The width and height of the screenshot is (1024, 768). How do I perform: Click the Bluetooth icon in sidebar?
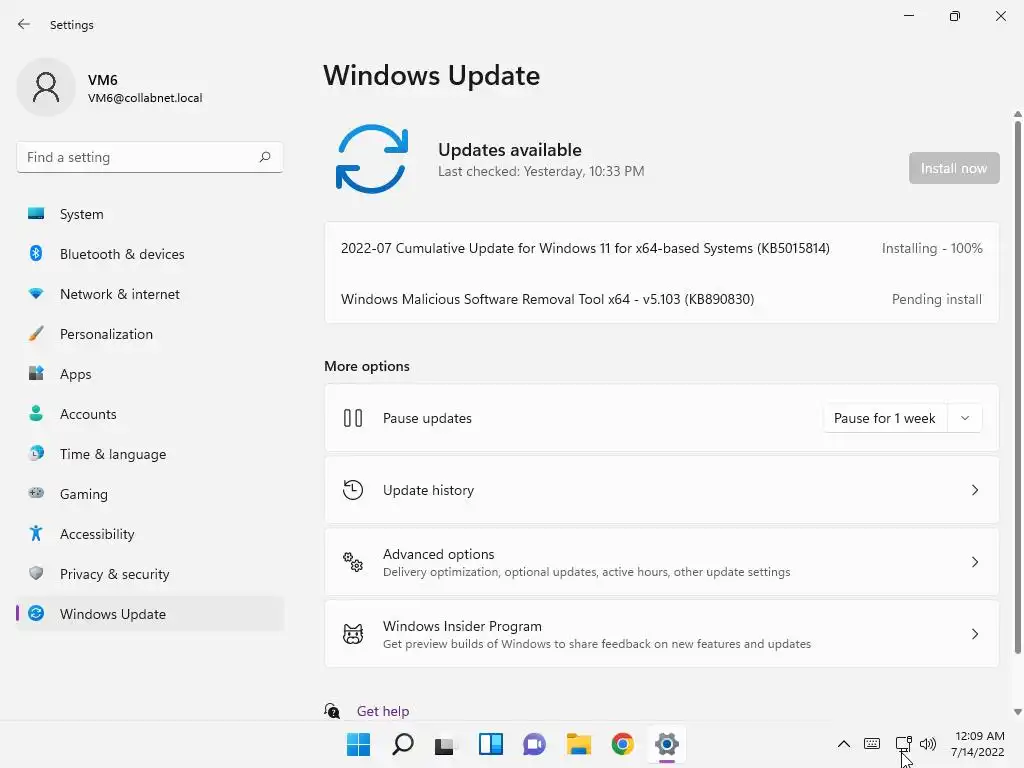pyautogui.click(x=36, y=253)
